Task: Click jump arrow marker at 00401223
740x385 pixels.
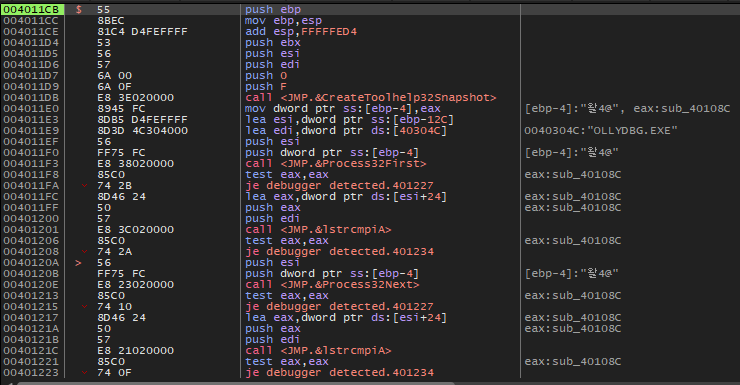Action: [84, 373]
